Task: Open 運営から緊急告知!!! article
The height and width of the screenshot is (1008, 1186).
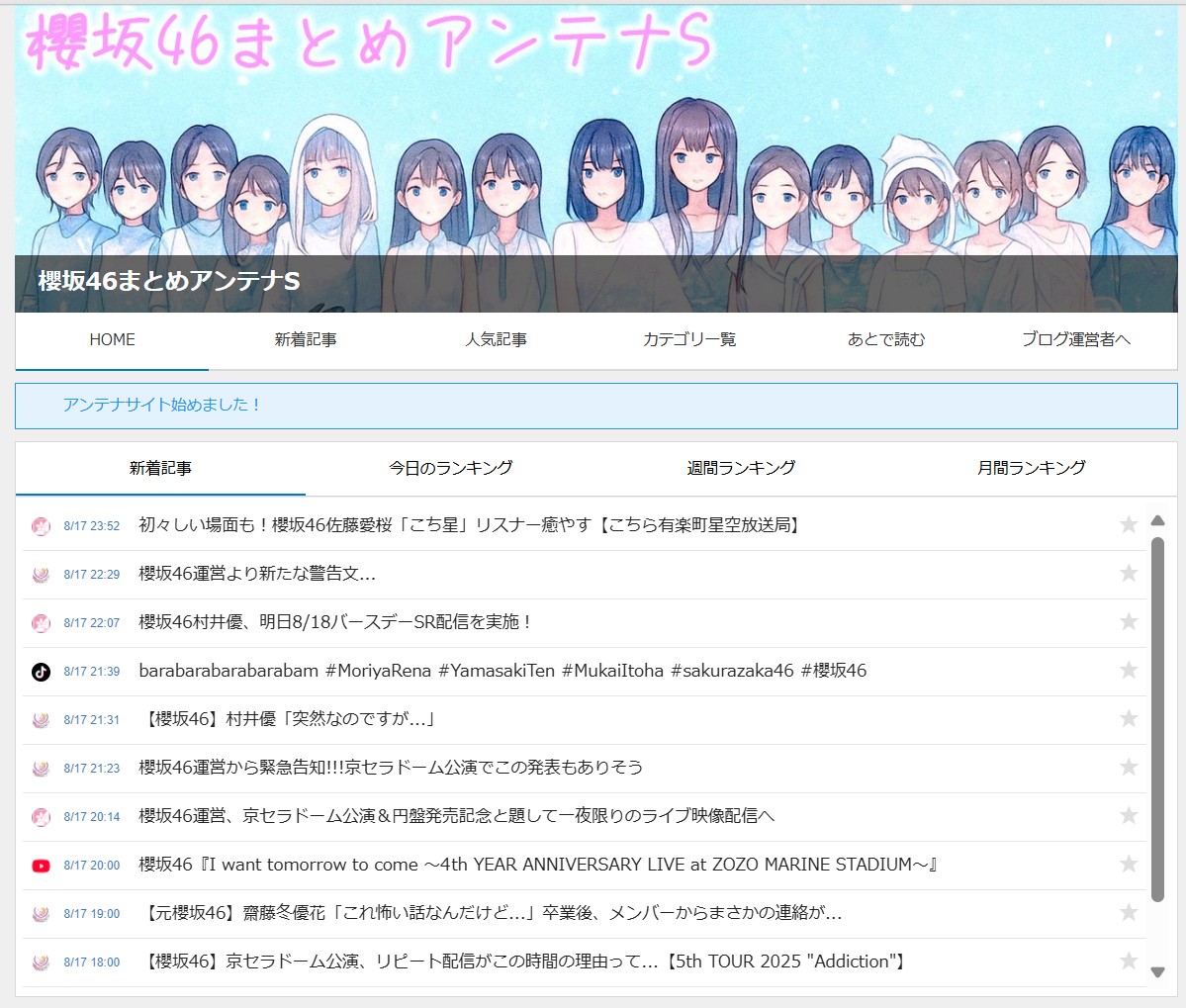Action: [391, 768]
